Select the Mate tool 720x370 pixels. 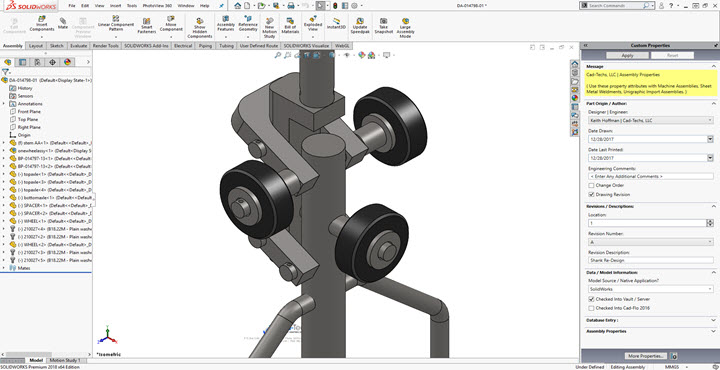pyautogui.click(x=63, y=23)
